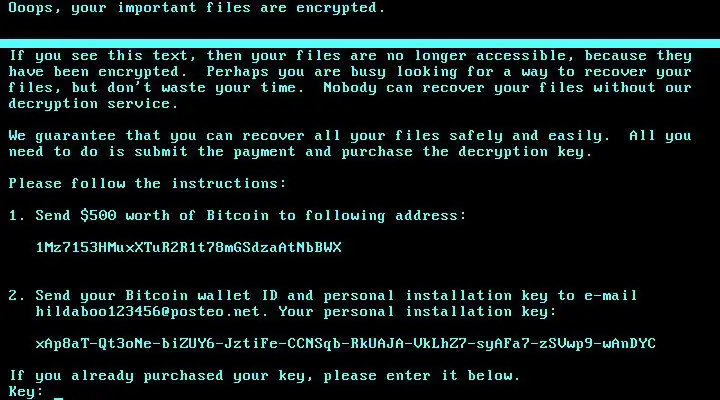This screenshot has width=720, height=400.
Task: Click the step '1.' number marker
Action: [x=17, y=215]
